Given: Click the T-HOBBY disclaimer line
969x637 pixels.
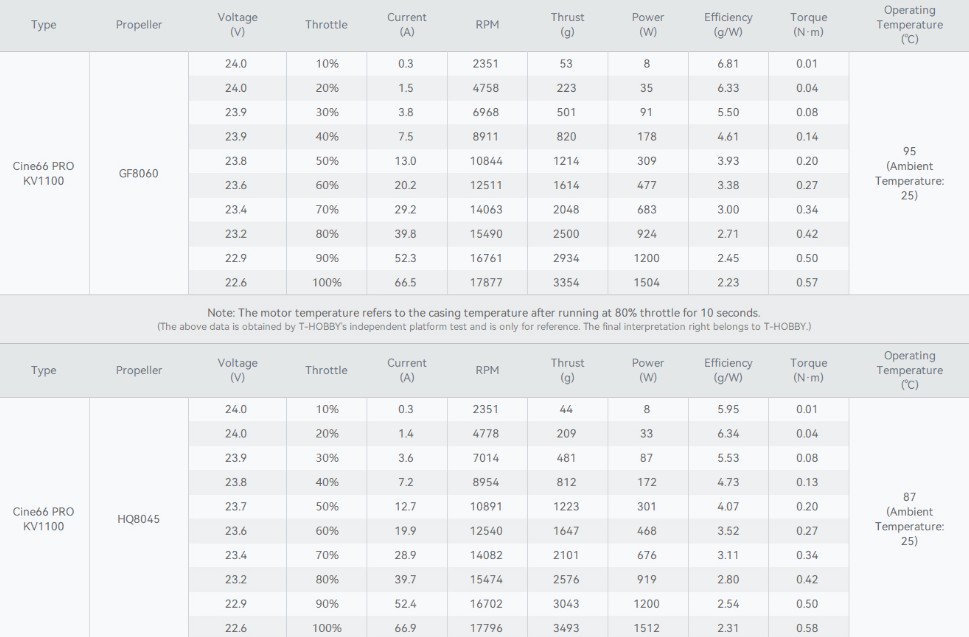Looking at the screenshot, I should [x=483, y=327].
